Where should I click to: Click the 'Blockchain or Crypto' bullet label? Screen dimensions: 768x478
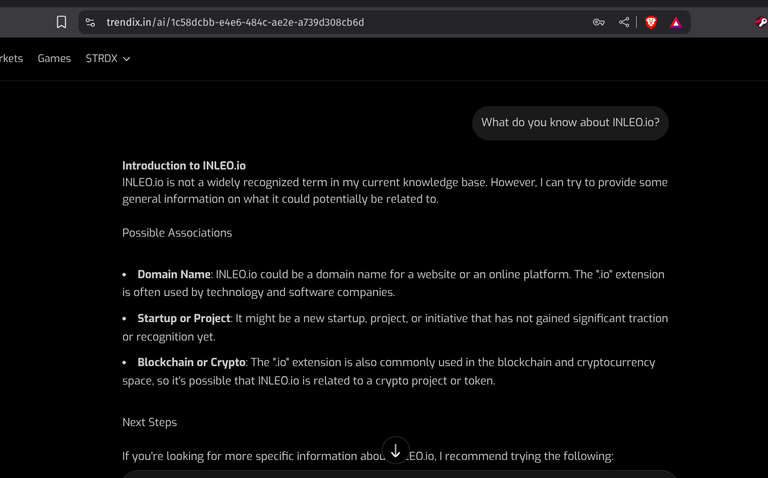point(192,362)
